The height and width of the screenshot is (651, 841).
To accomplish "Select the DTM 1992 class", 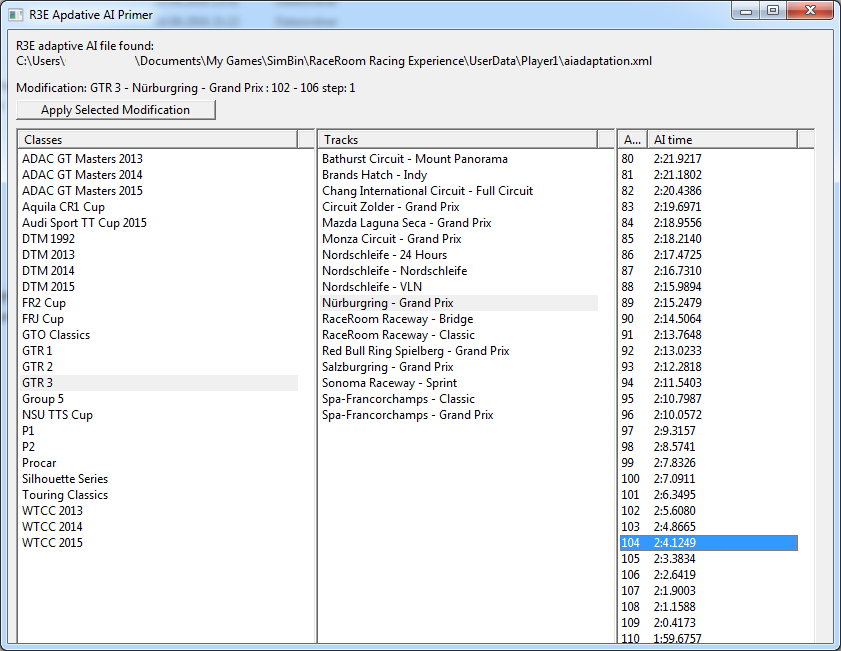I will click(x=159, y=239).
